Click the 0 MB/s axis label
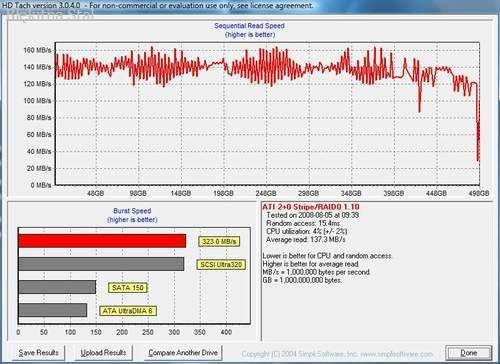Screen dimensions: 500x364 [x=41, y=185]
